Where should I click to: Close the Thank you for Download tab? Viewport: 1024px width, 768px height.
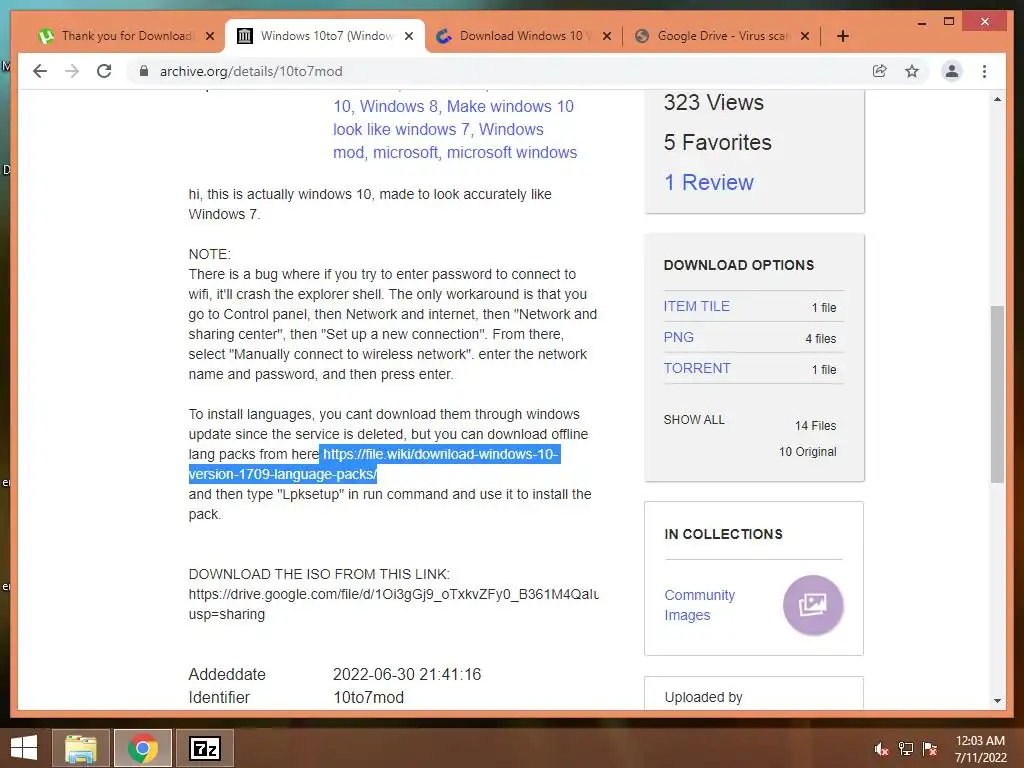[x=210, y=36]
